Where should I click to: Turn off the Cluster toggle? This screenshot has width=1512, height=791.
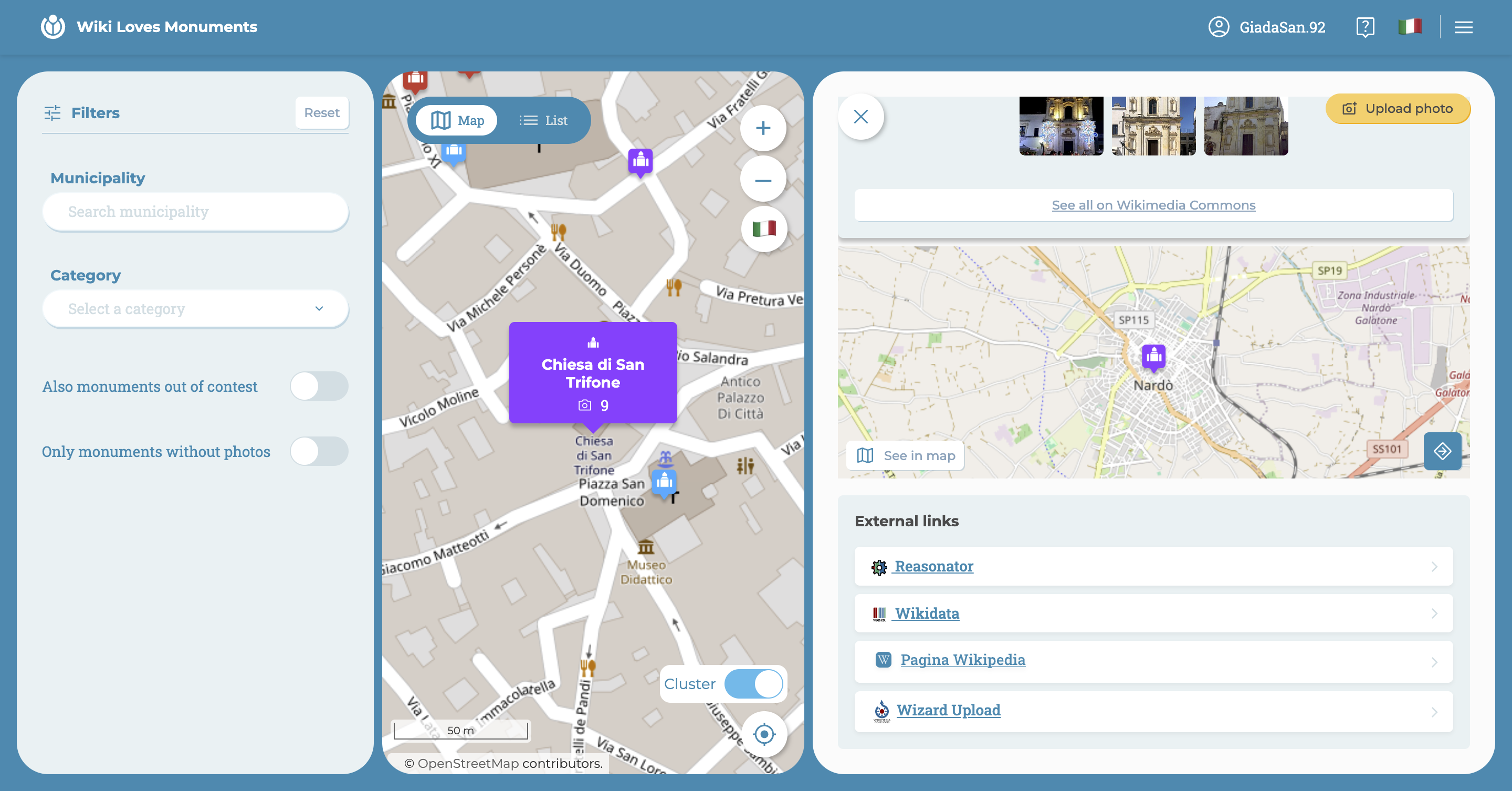(x=753, y=684)
